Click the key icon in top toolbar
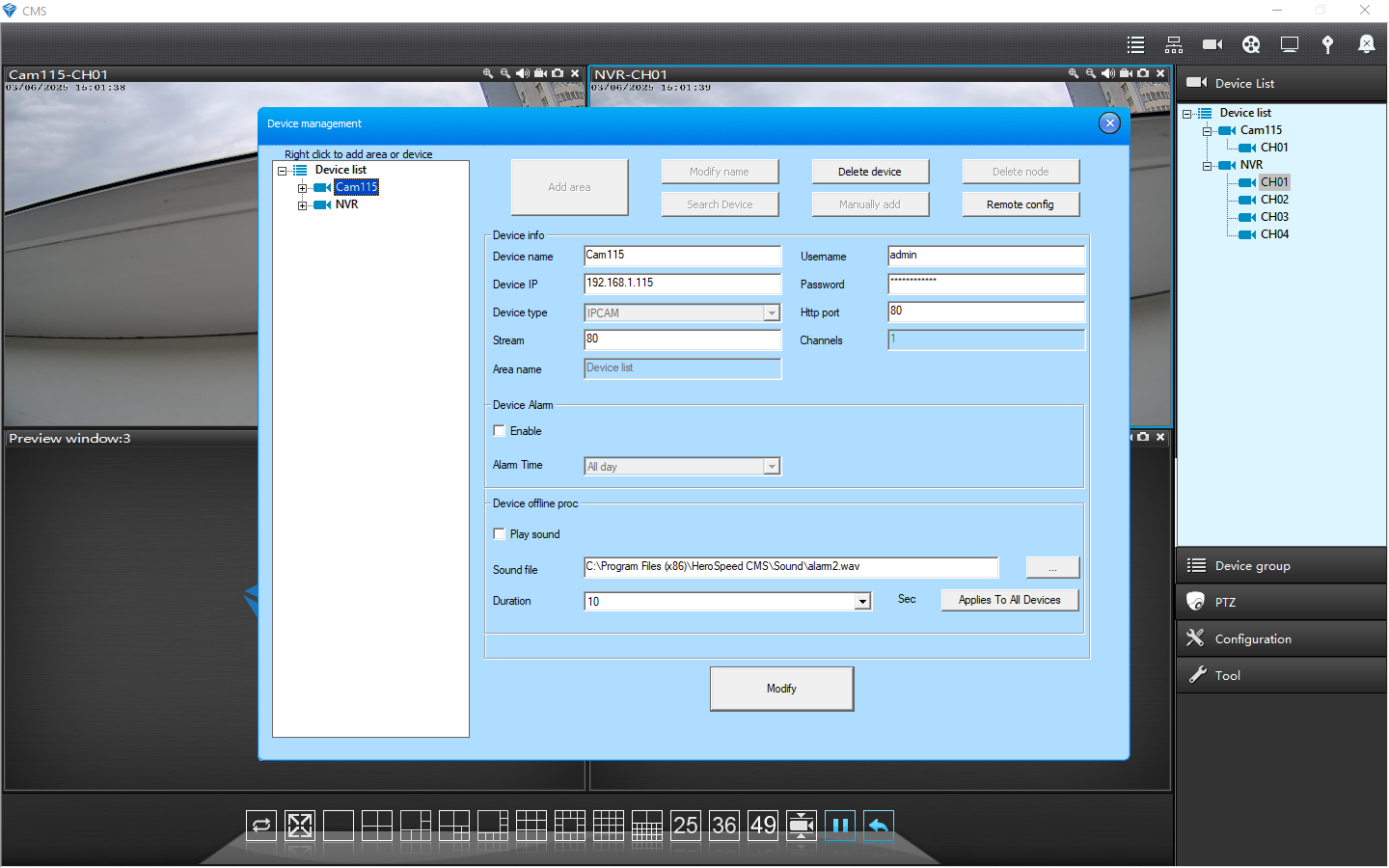Screen dimensions: 1389x868 coord(1327,44)
